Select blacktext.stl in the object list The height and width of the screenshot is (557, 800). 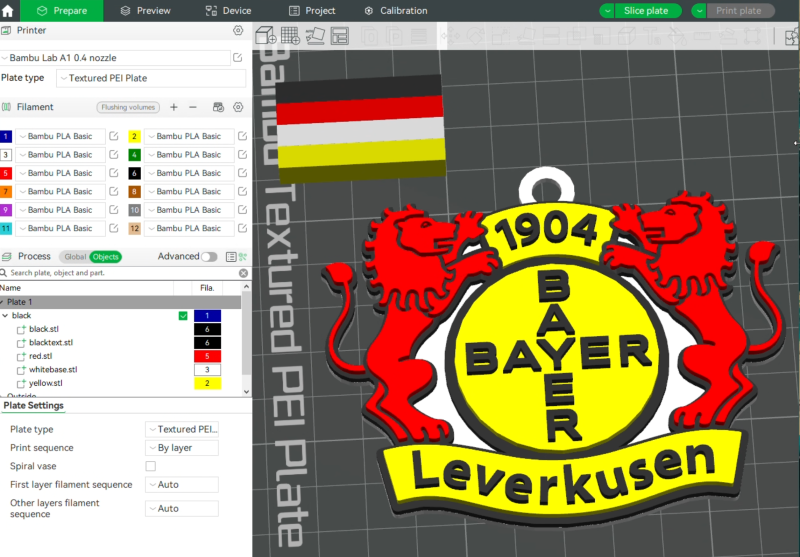(x=51, y=343)
